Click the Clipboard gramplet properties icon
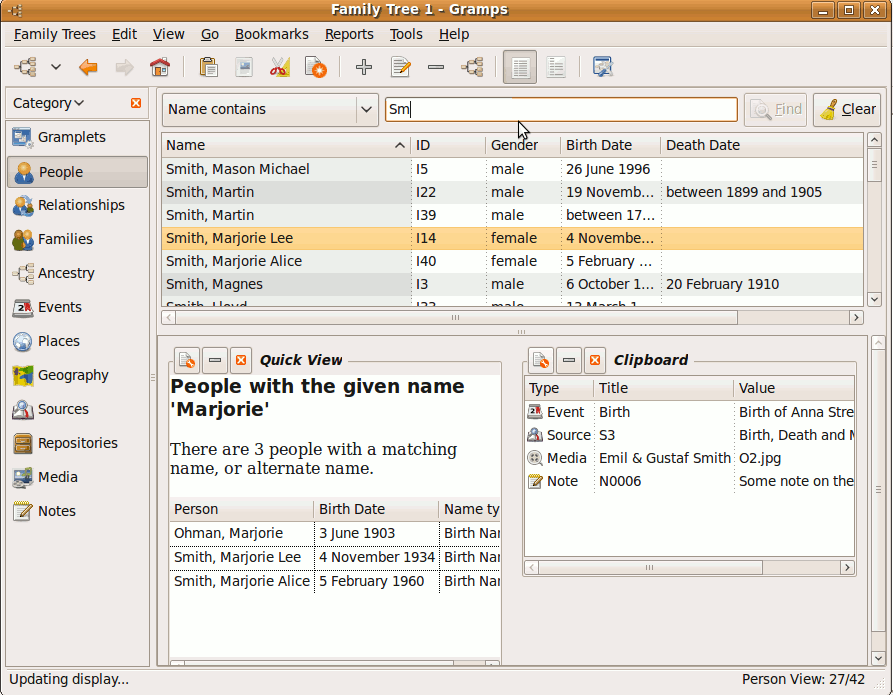This screenshot has height=695, width=893. 540,360
